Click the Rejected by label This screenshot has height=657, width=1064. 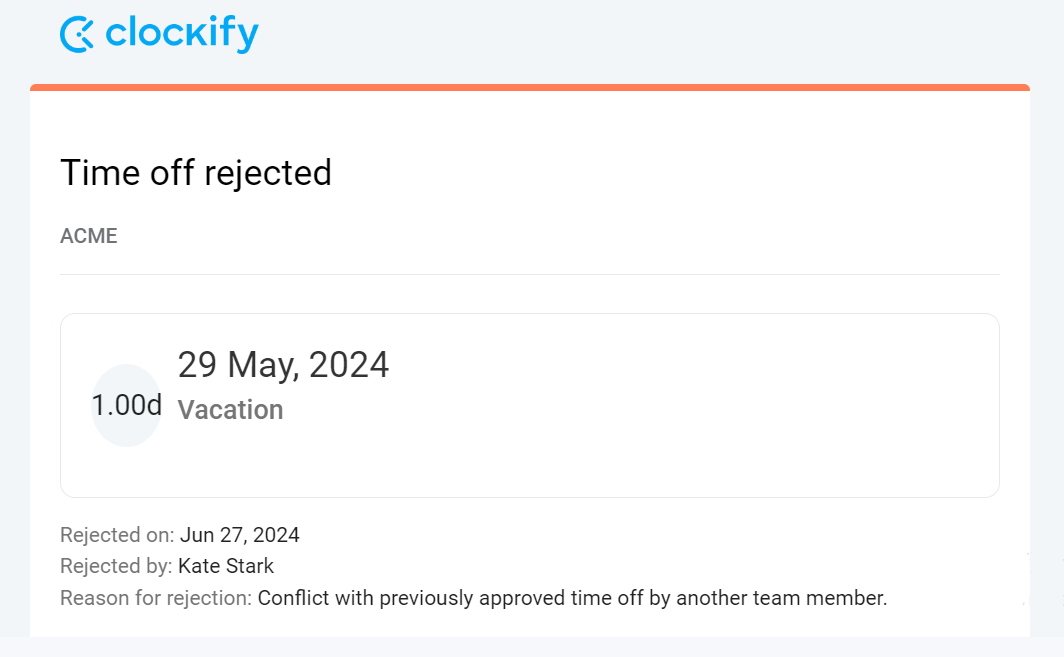(116, 566)
